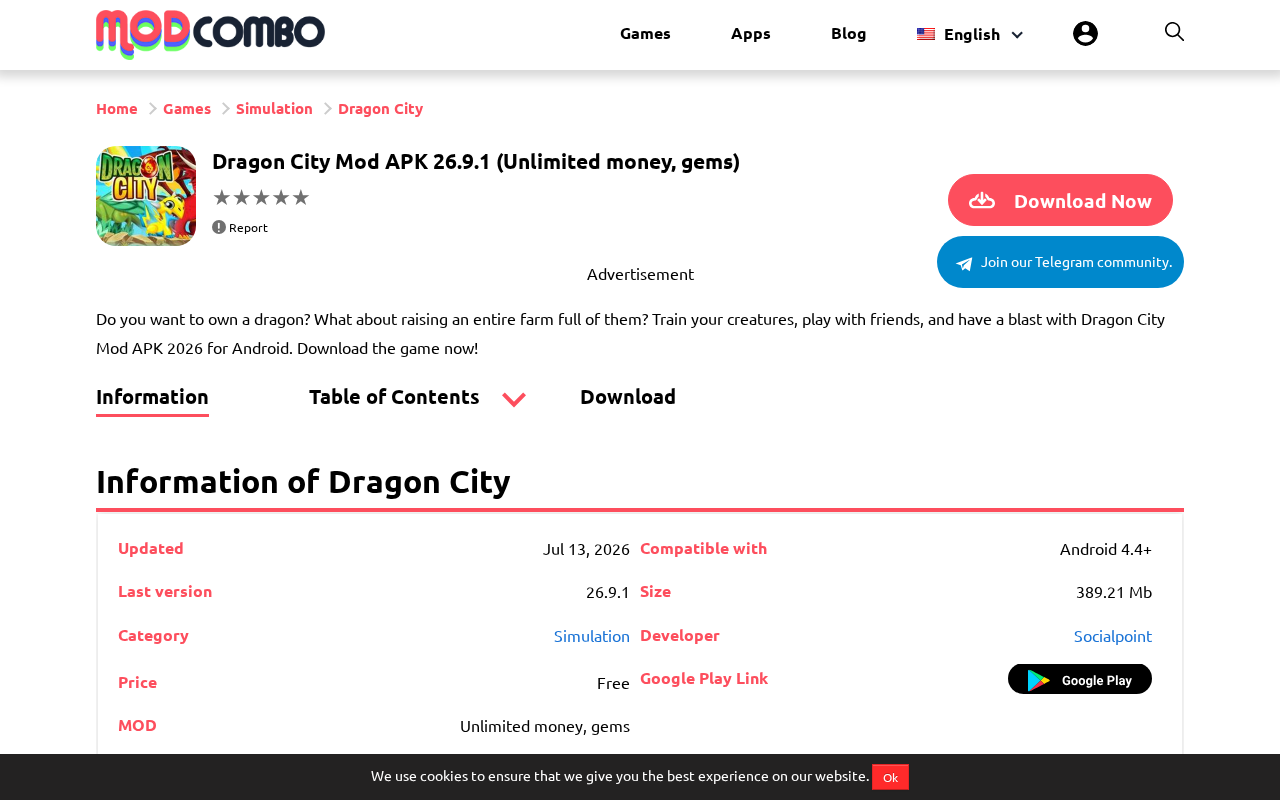Viewport: 1280px width, 800px height.
Task: Click the Google Play badge
Action: (1080, 679)
